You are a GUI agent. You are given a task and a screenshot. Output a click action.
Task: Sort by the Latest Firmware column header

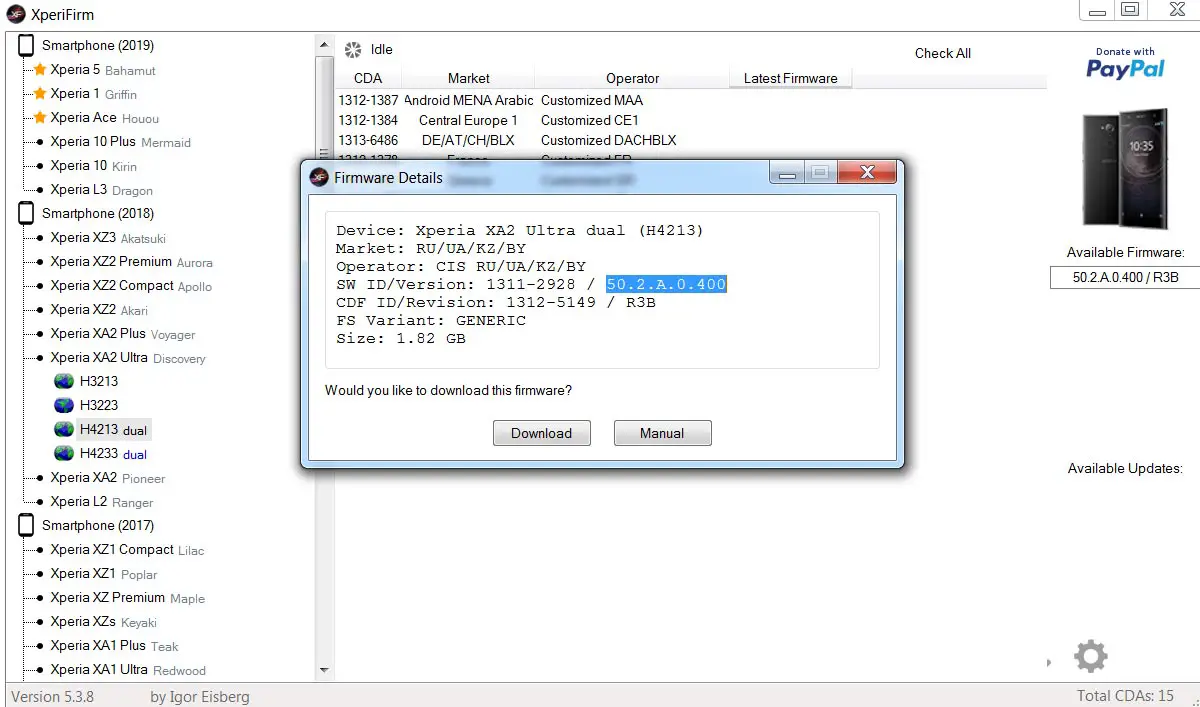pyautogui.click(x=790, y=78)
